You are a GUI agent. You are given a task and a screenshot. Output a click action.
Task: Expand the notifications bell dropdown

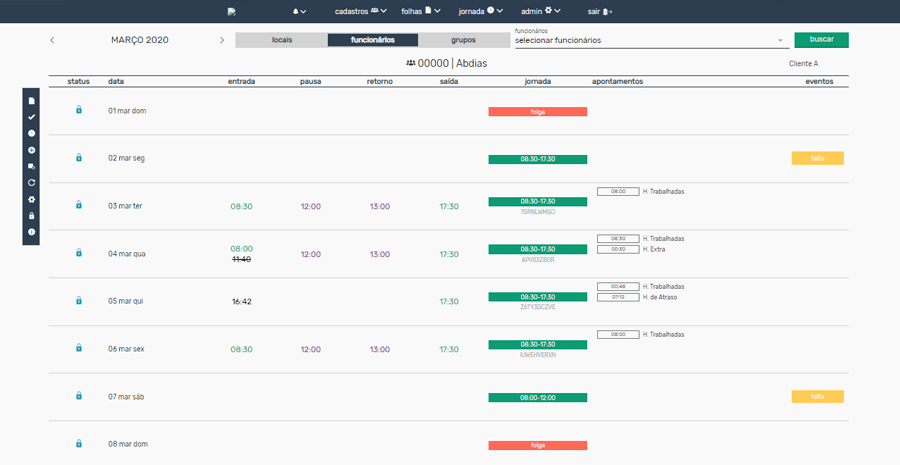click(299, 11)
